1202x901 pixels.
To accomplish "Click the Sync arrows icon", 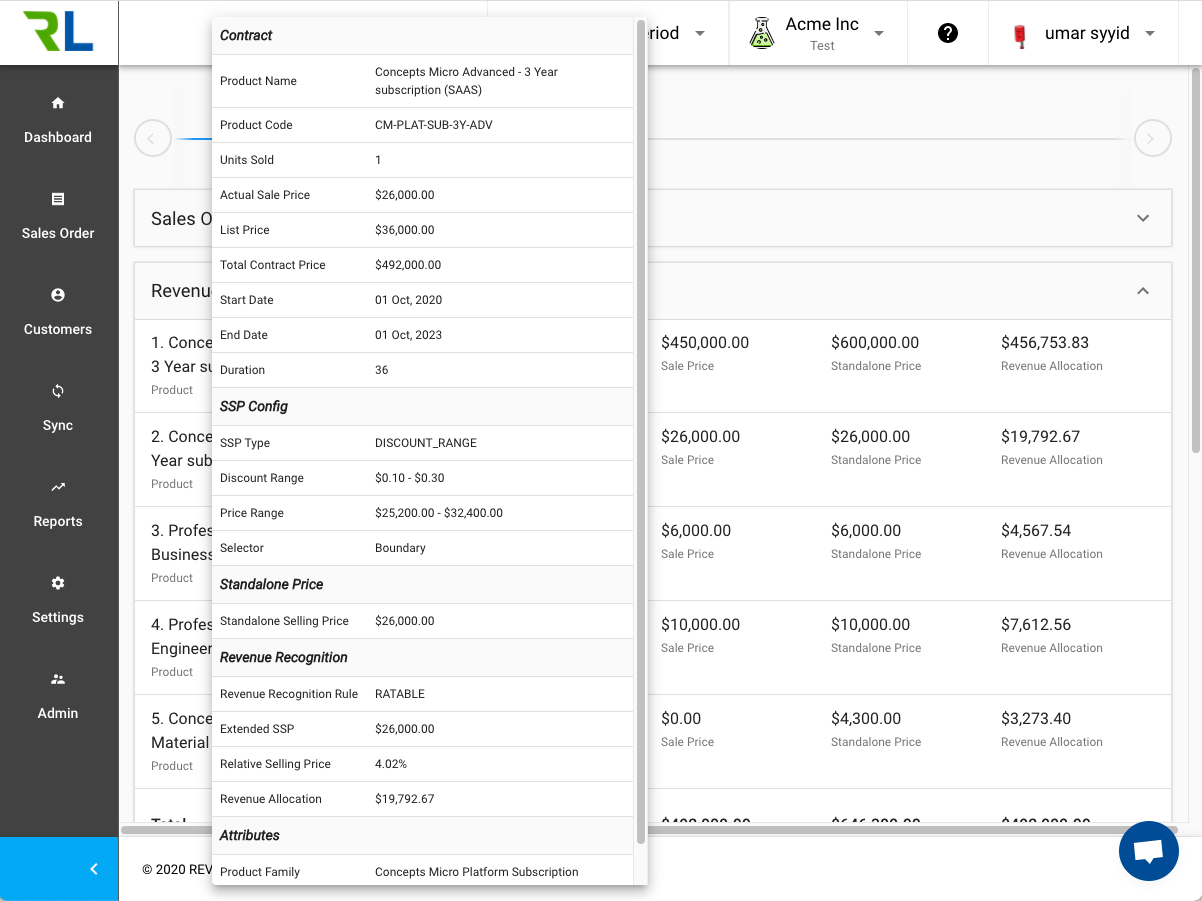I will click(58, 391).
